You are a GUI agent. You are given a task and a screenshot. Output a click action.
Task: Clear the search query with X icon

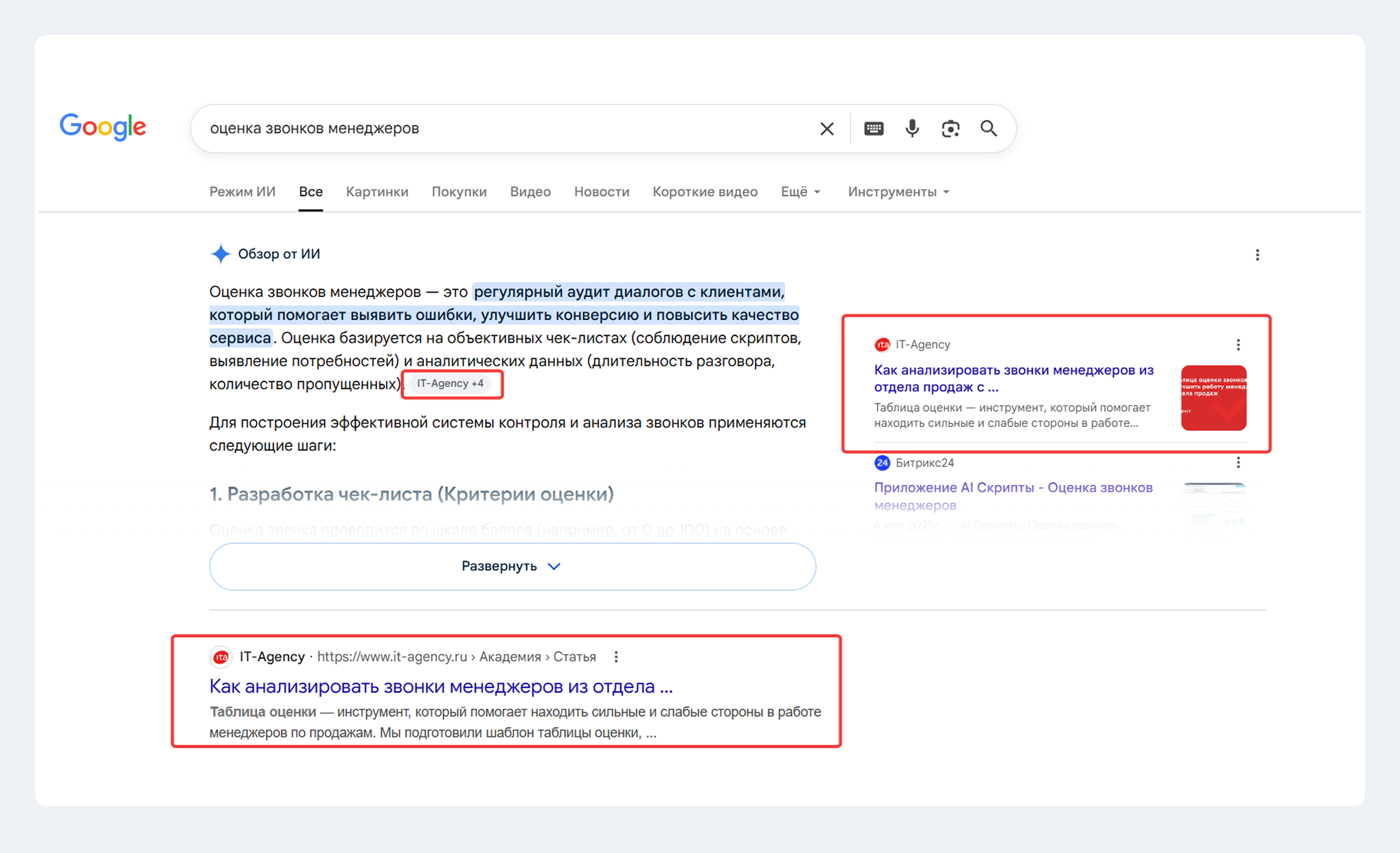click(827, 129)
